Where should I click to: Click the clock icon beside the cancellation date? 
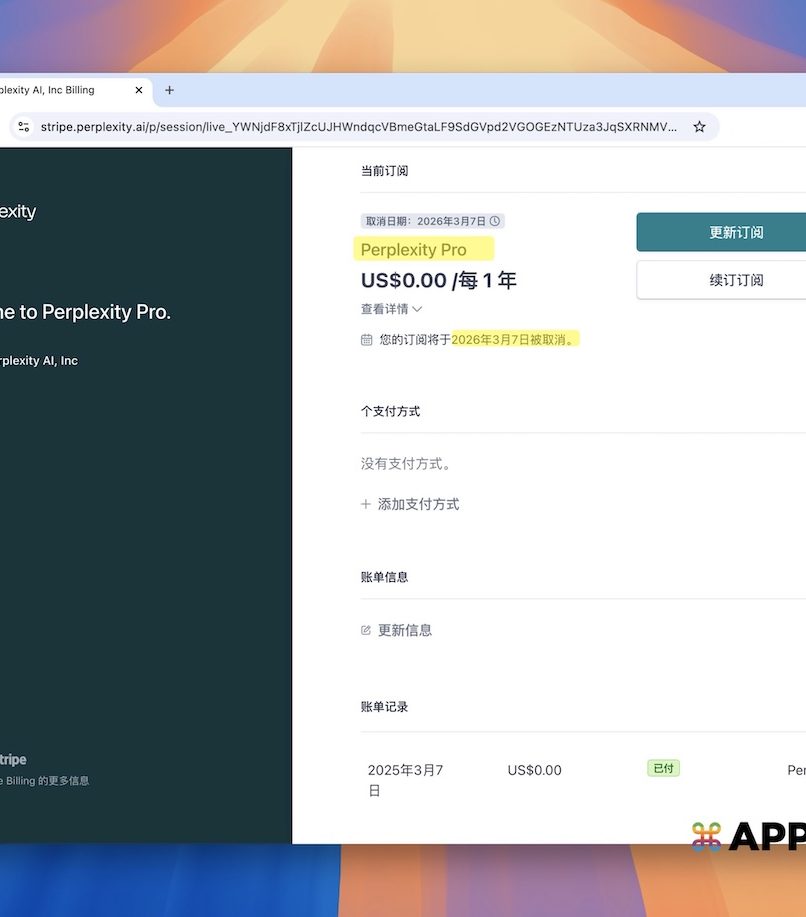(x=495, y=221)
